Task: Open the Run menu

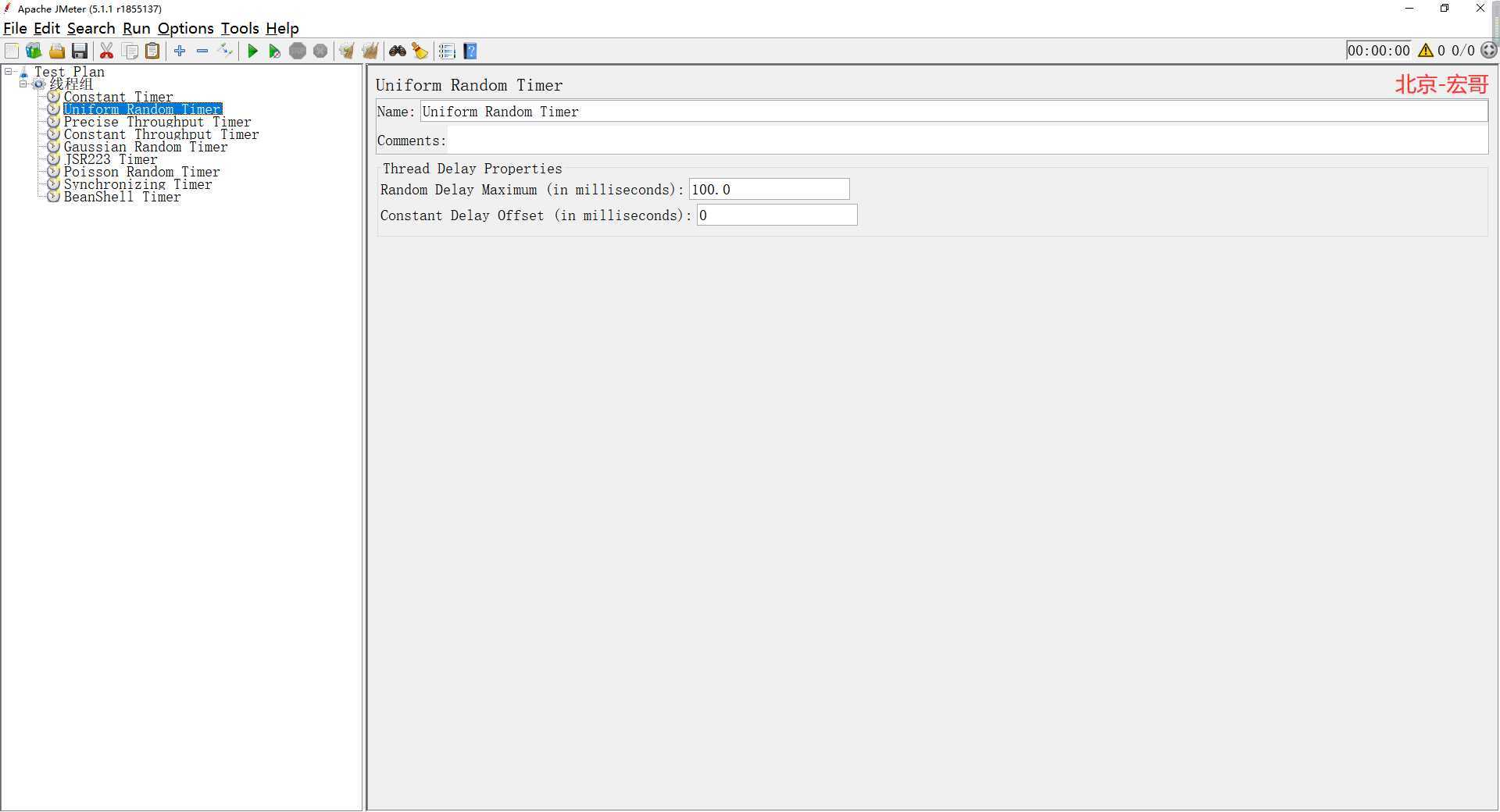Action: [136, 28]
